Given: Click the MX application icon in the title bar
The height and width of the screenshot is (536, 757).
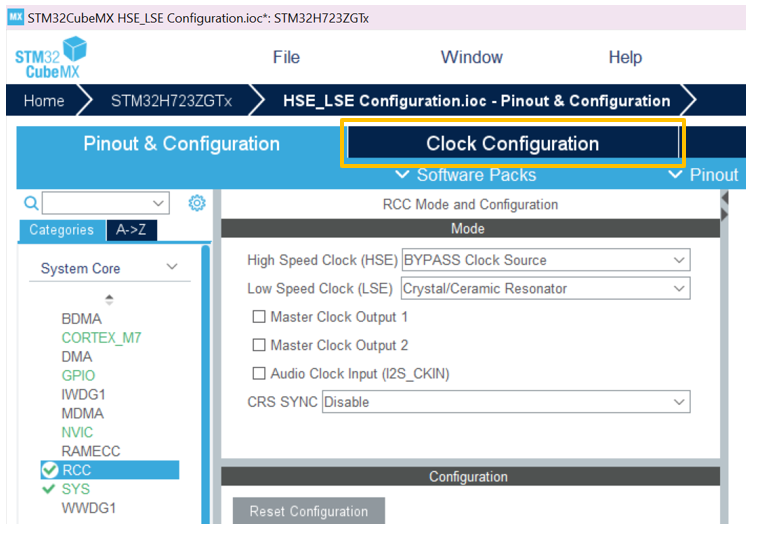Looking at the screenshot, I should tap(15, 17).
